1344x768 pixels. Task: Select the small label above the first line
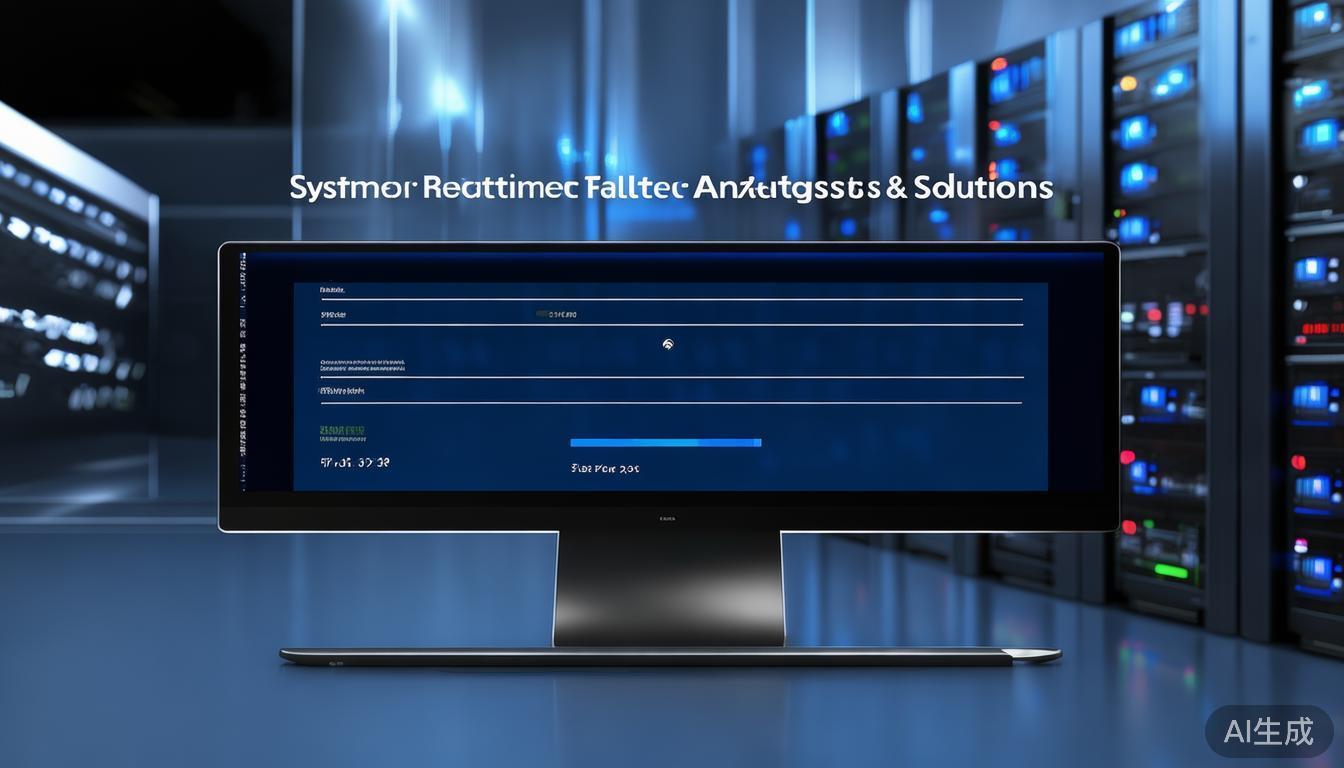(332, 290)
